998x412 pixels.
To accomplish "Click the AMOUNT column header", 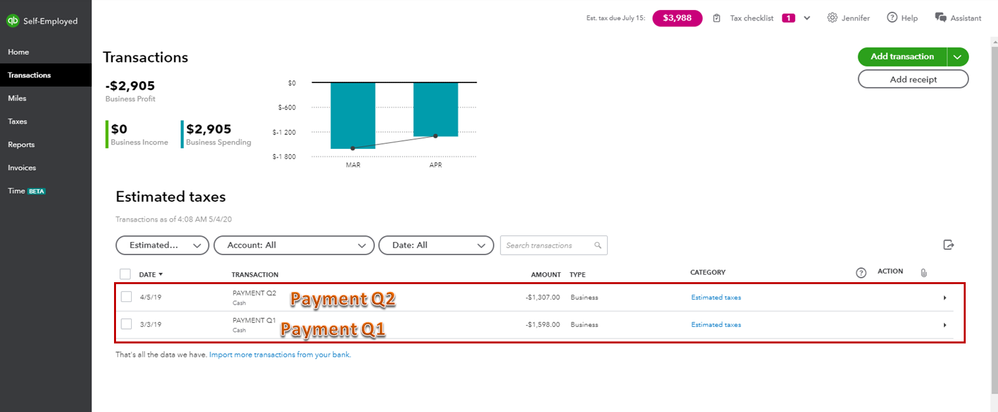I will point(546,274).
